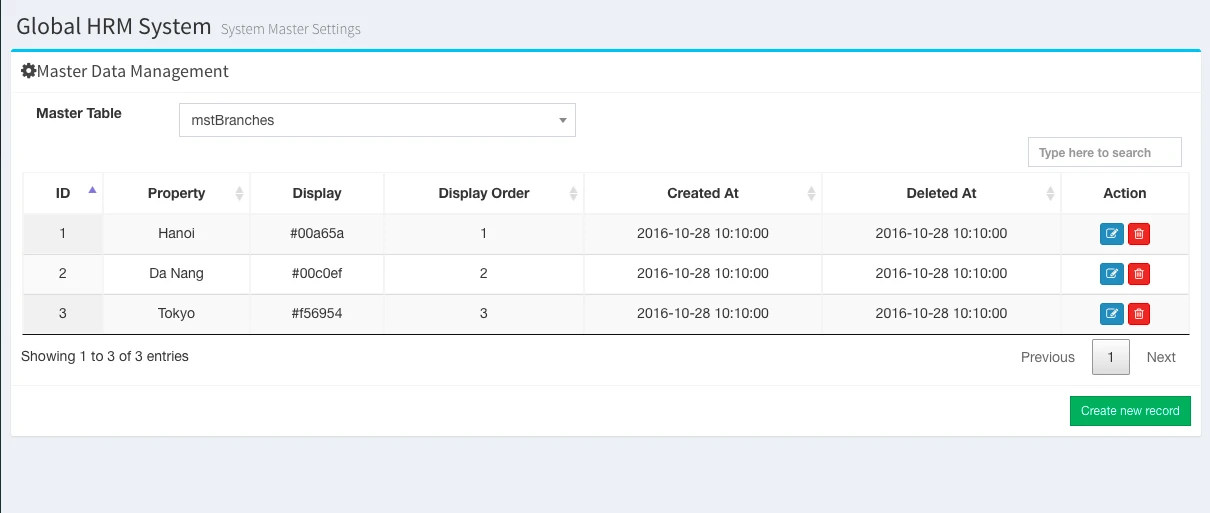This screenshot has width=1210, height=513.
Task: Click the Master Data Management gear icon
Action: (28, 71)
